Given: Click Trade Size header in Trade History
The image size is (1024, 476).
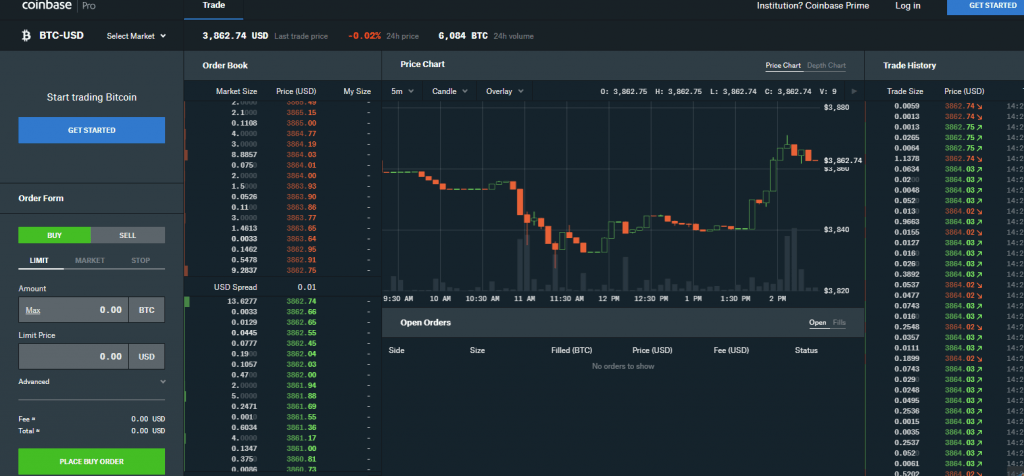Looking at the screenshot, I should tap(905, 91).
